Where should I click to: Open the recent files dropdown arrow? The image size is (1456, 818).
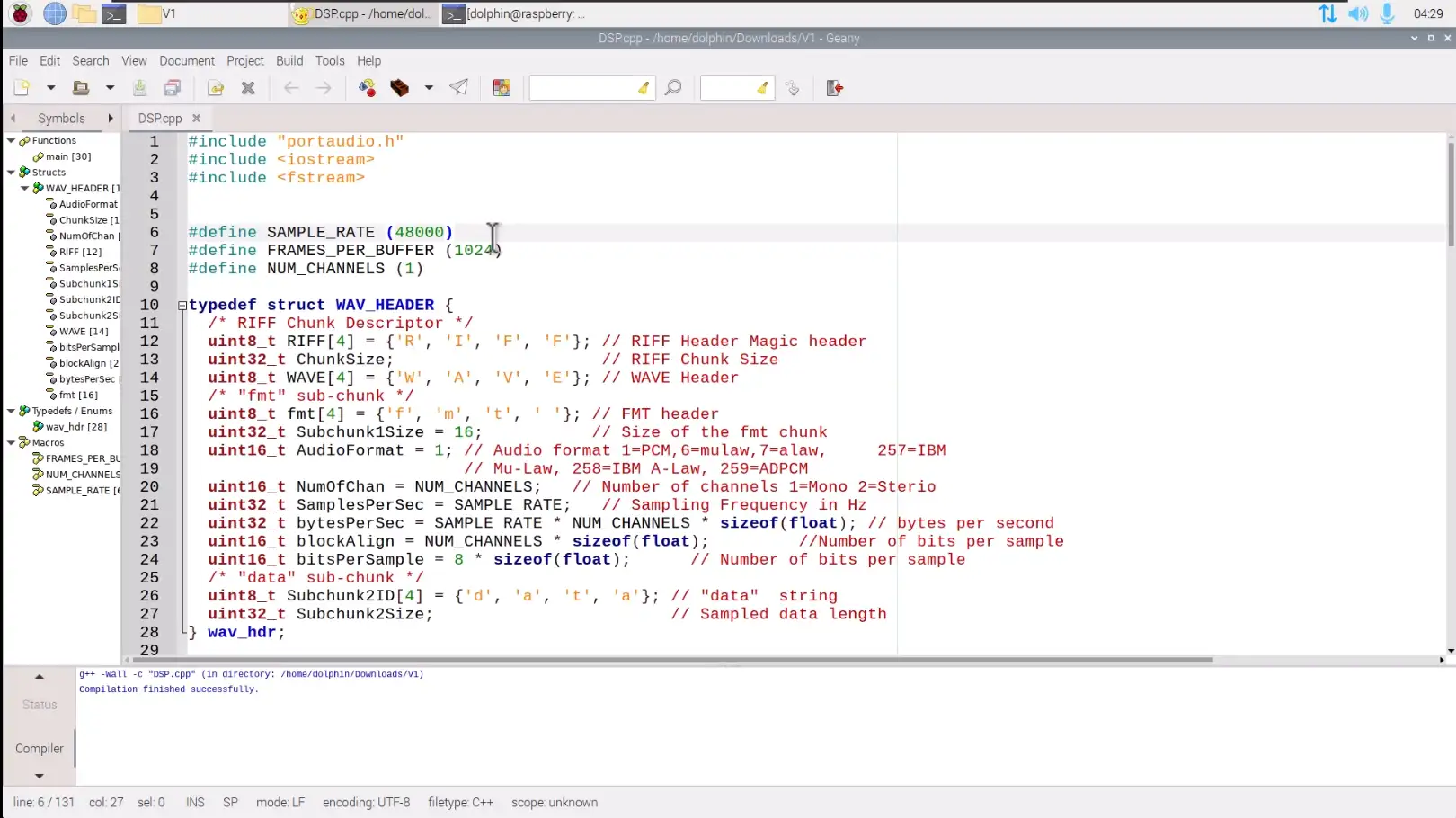tap(110, 88)
